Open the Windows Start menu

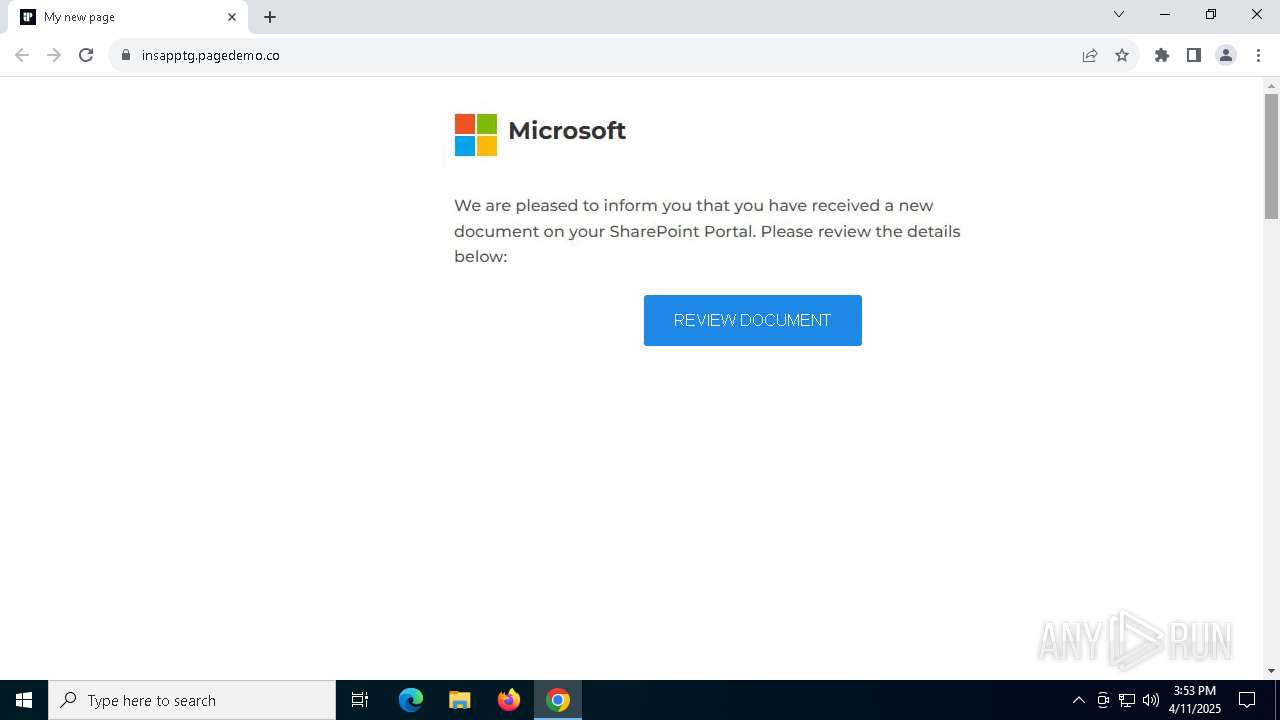[x=24, y=700]
